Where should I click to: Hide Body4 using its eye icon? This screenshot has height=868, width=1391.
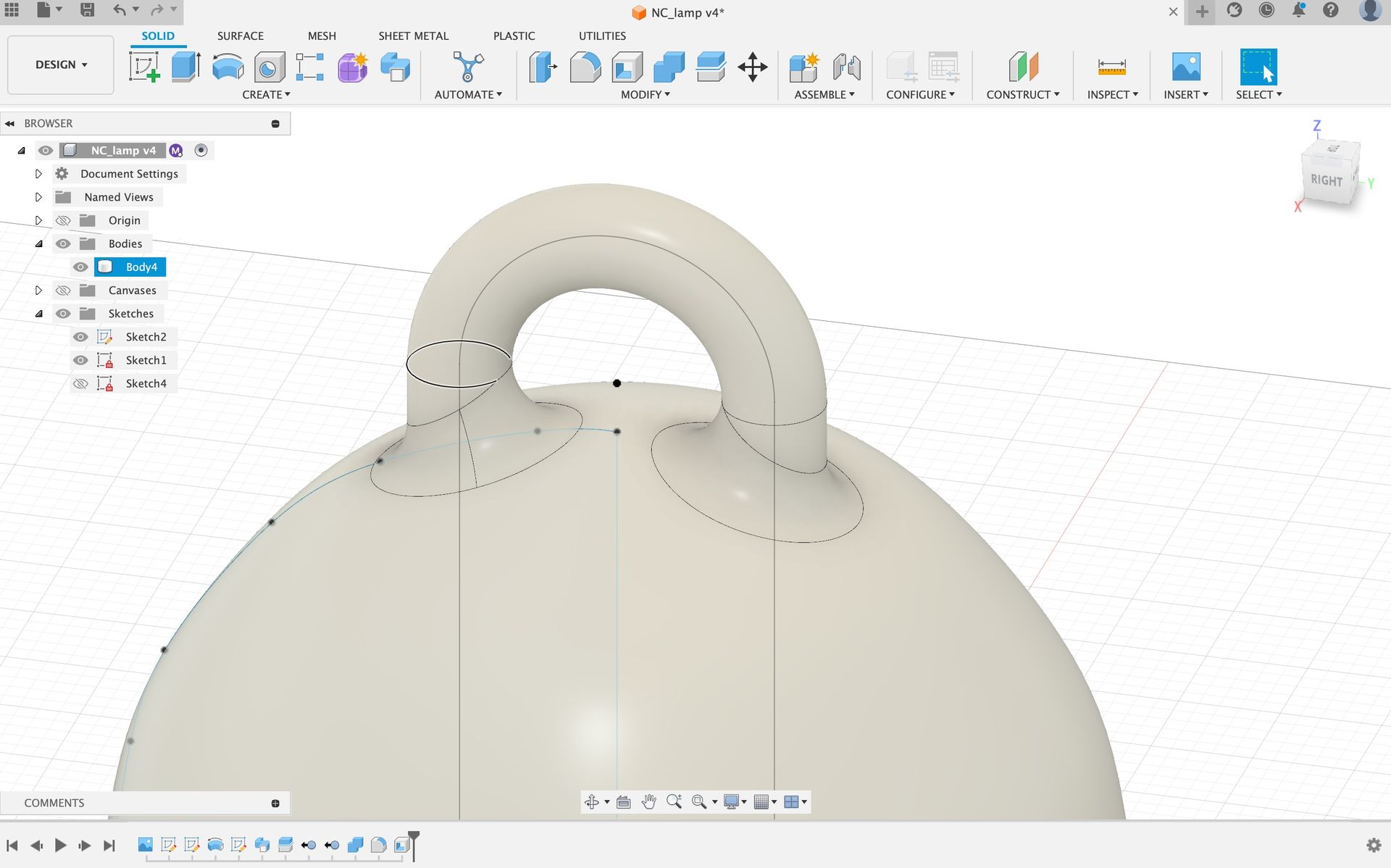[x=80, y=267]
